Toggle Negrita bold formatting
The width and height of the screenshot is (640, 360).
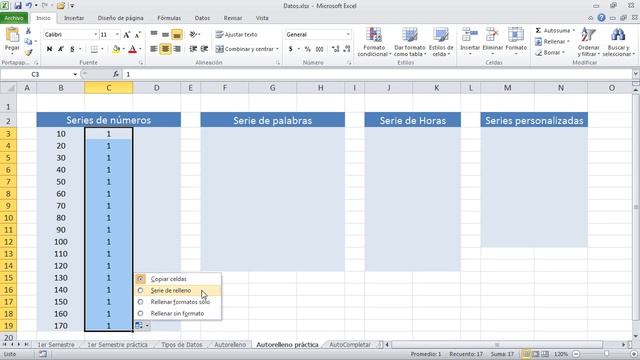point(49,49)
